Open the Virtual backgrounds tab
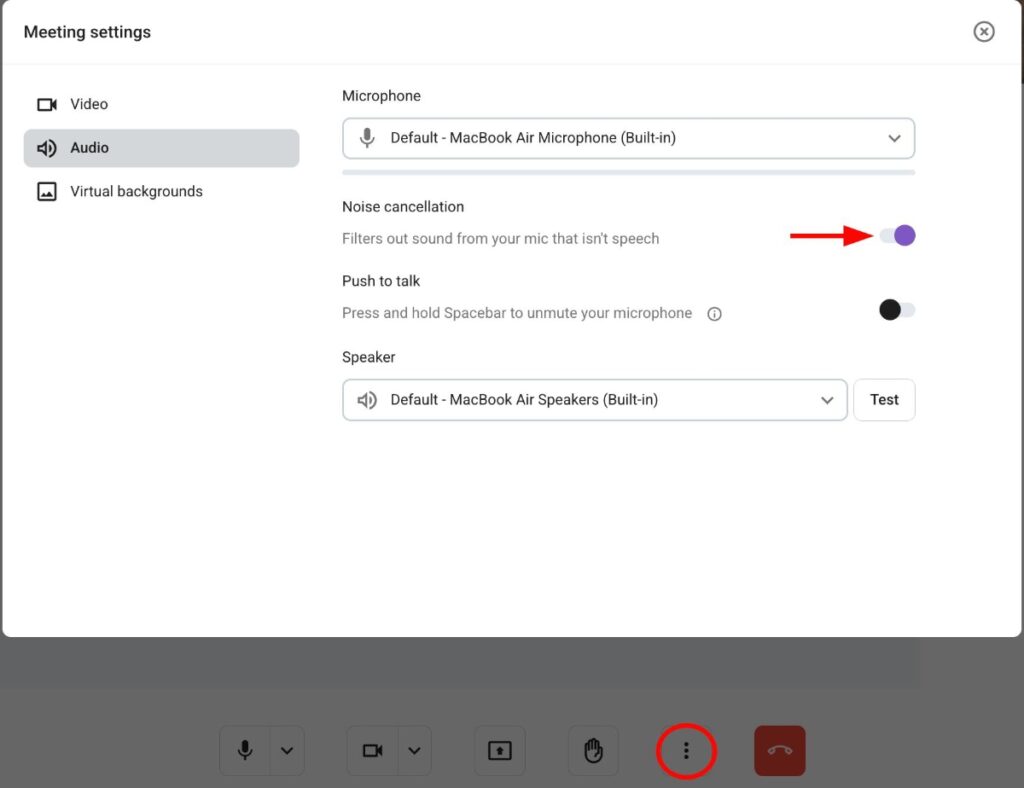 click(x=135, y=192)
